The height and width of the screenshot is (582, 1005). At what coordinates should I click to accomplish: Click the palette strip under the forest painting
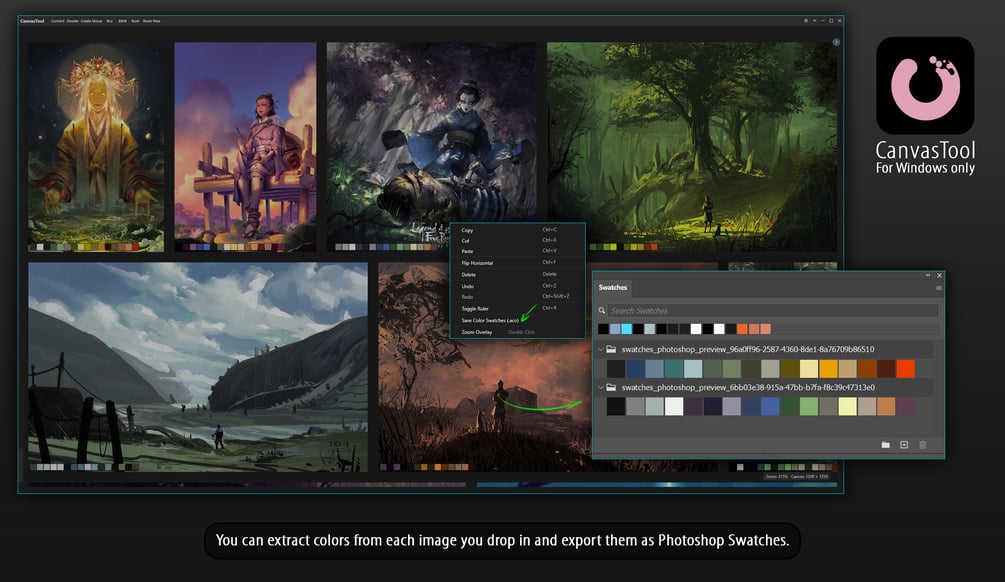[623, 247]
